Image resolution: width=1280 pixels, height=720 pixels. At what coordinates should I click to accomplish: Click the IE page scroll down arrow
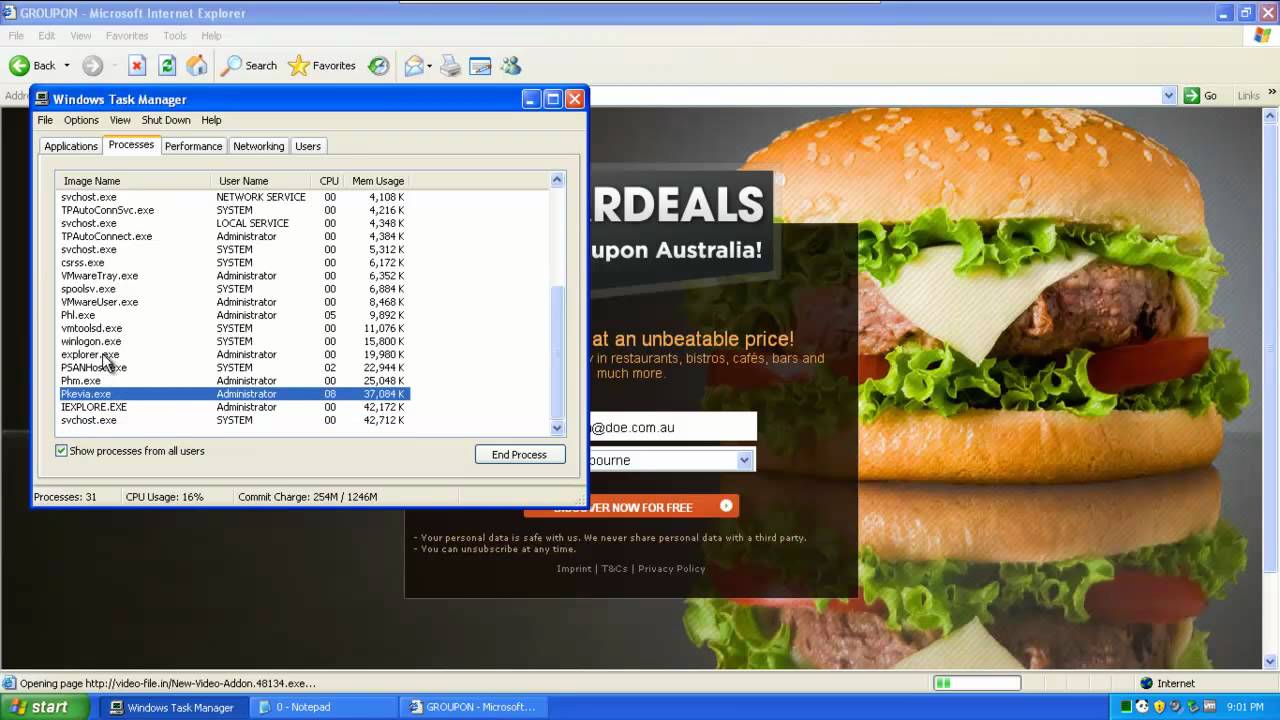coord(1270,662)
